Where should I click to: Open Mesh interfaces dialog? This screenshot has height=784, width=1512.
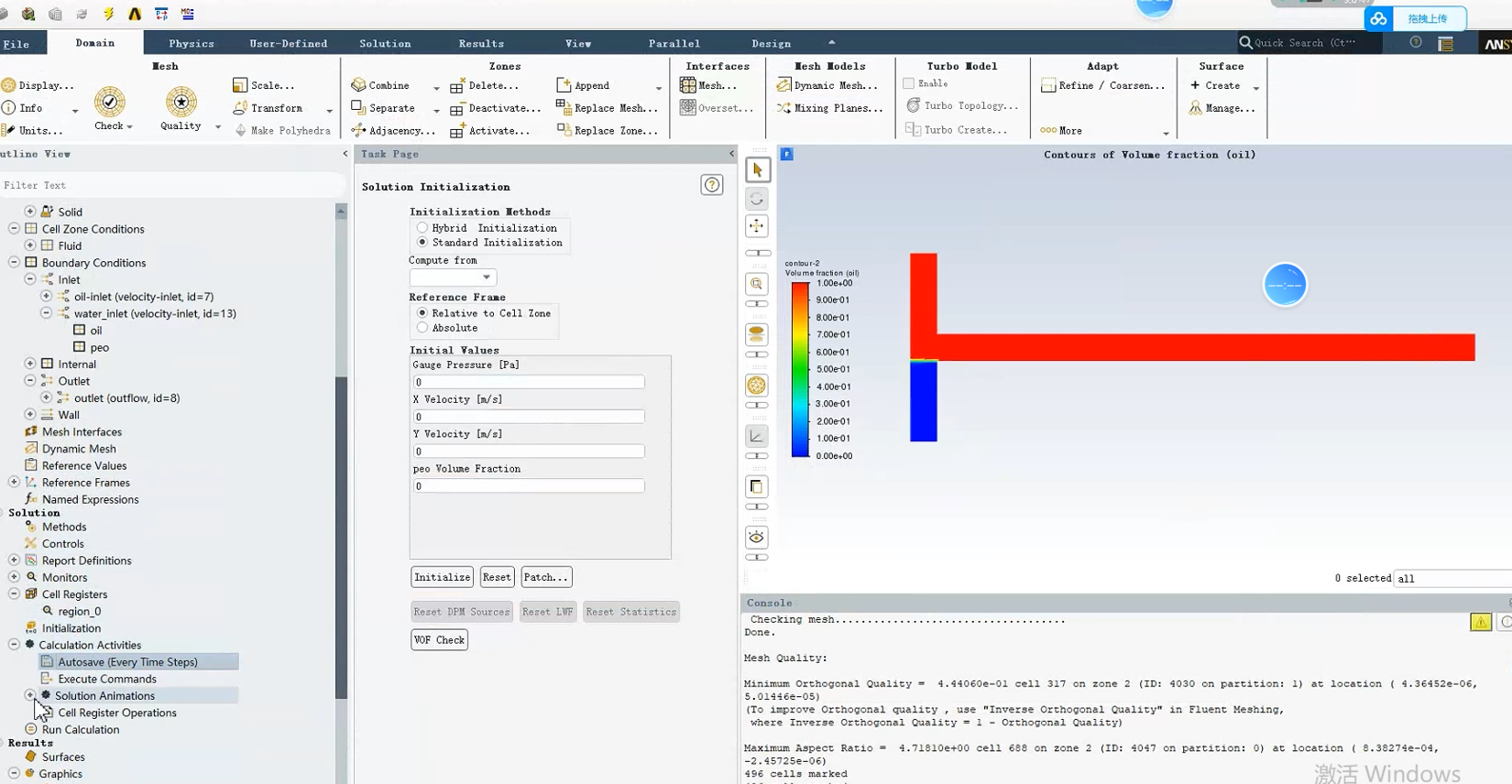pos(708,85)
